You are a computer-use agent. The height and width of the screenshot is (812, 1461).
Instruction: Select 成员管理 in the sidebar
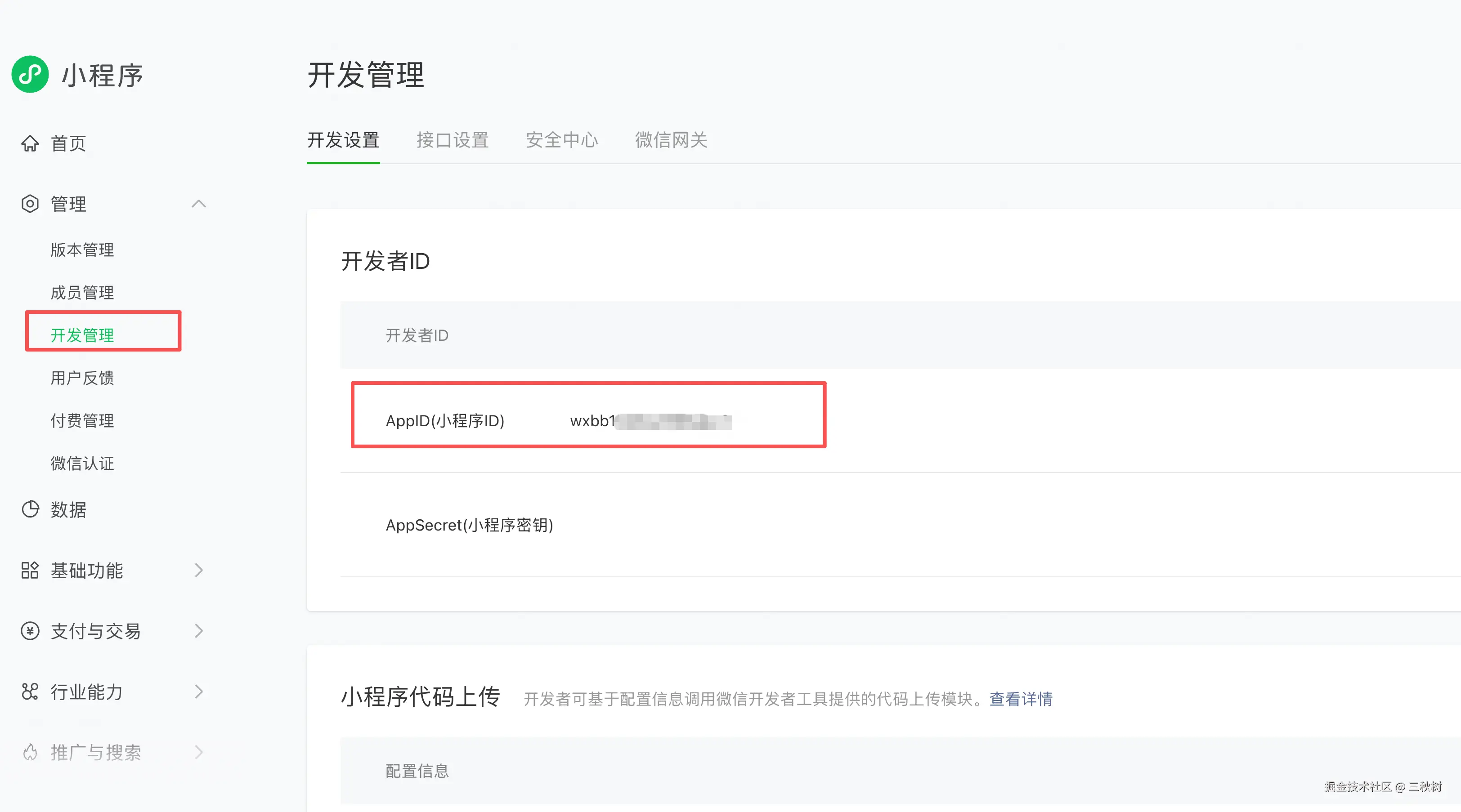pos(82,293)
